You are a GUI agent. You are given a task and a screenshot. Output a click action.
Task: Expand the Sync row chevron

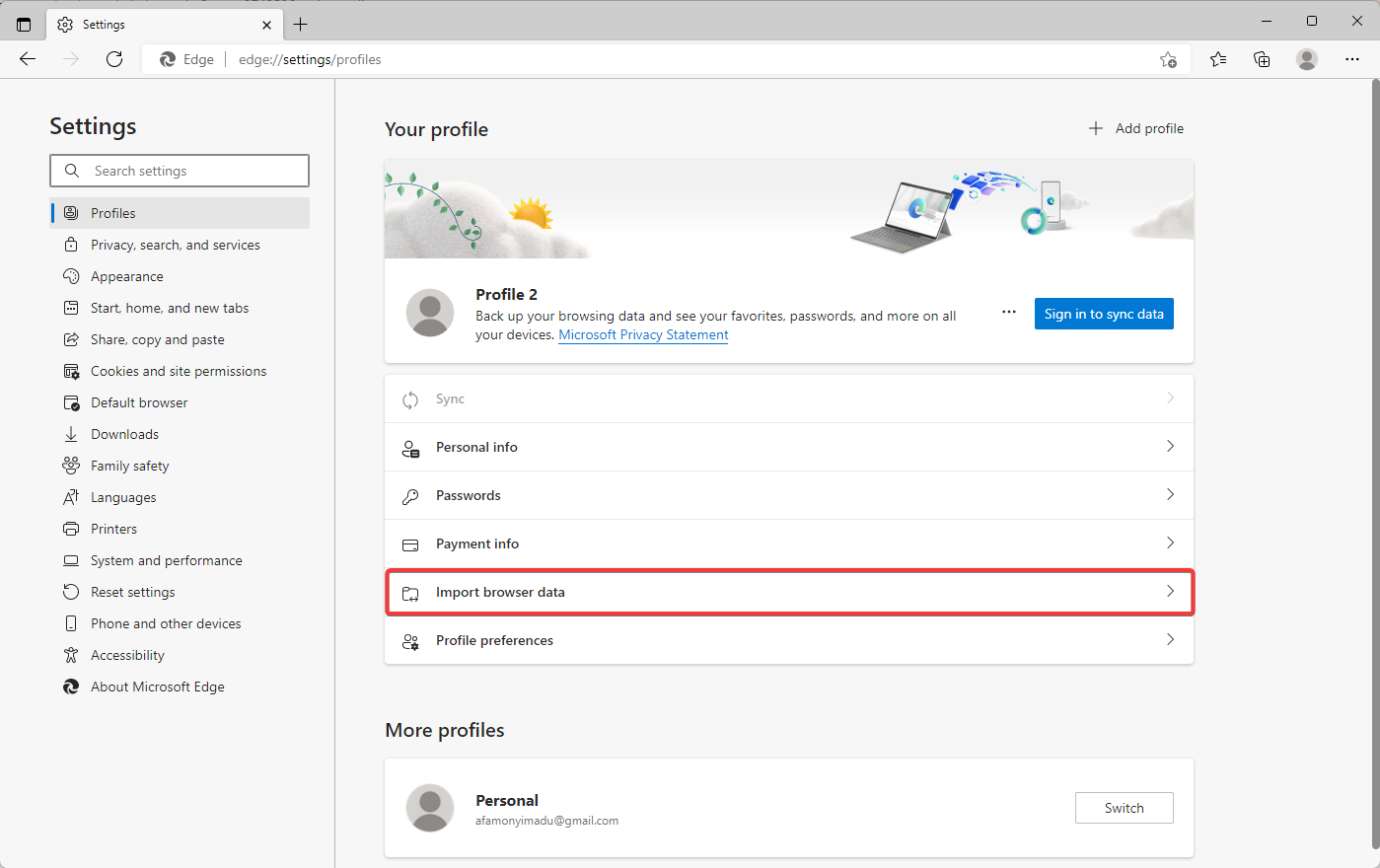pos(1170,398)
